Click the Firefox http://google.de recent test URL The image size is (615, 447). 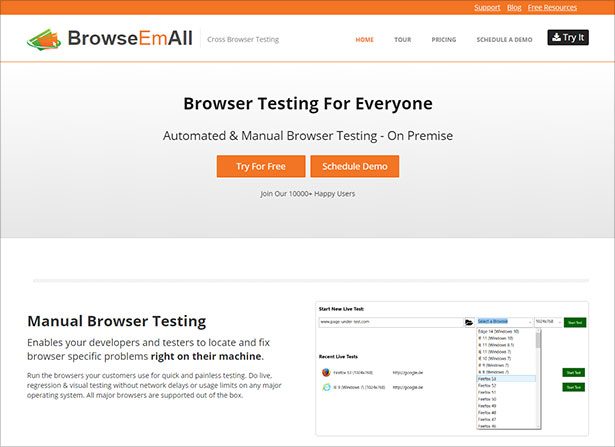(408, 372)
